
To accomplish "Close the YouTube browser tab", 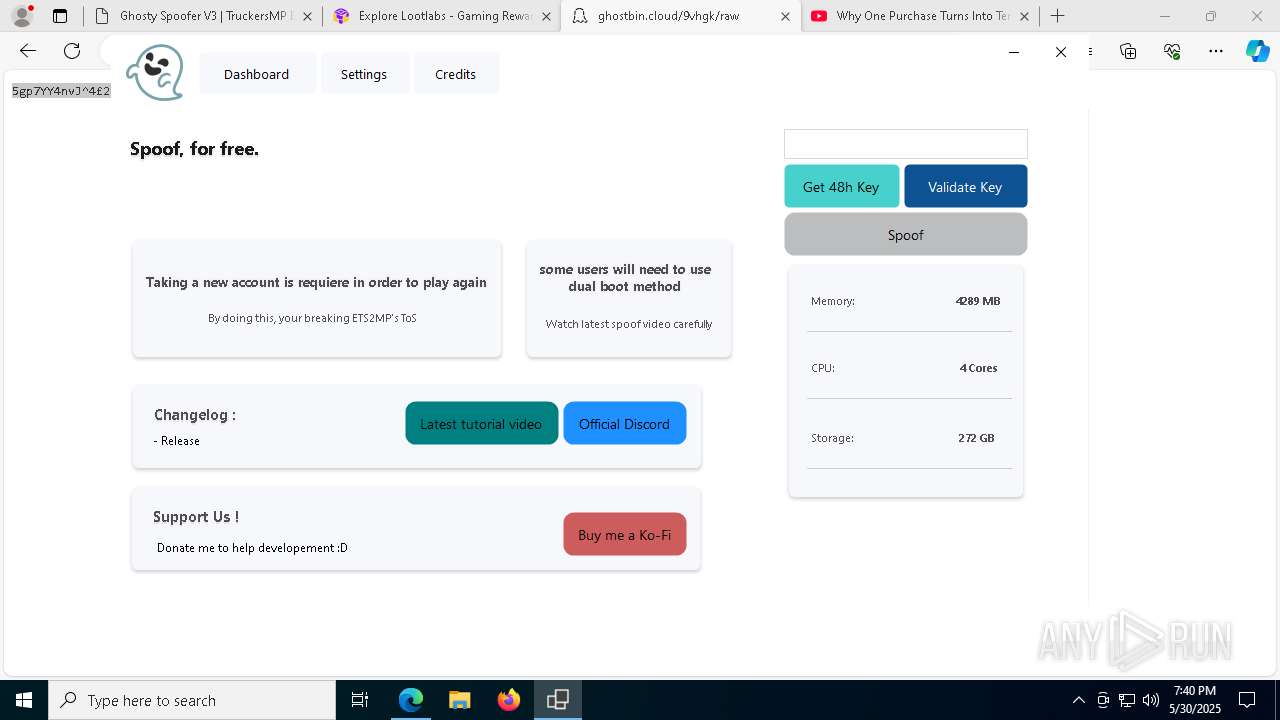I will pyautogui.click(x=1024, y=16).
